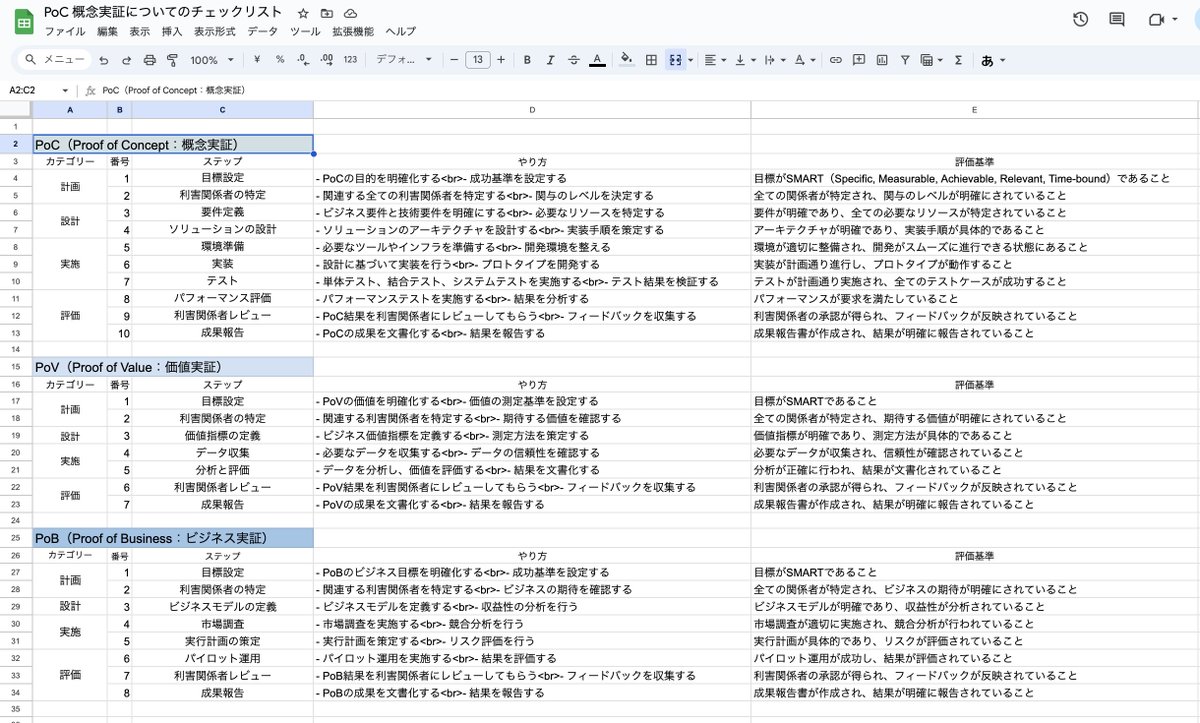Open text rotation dropdown
This screenshot has height=723, width=1200.
[805, 60]
